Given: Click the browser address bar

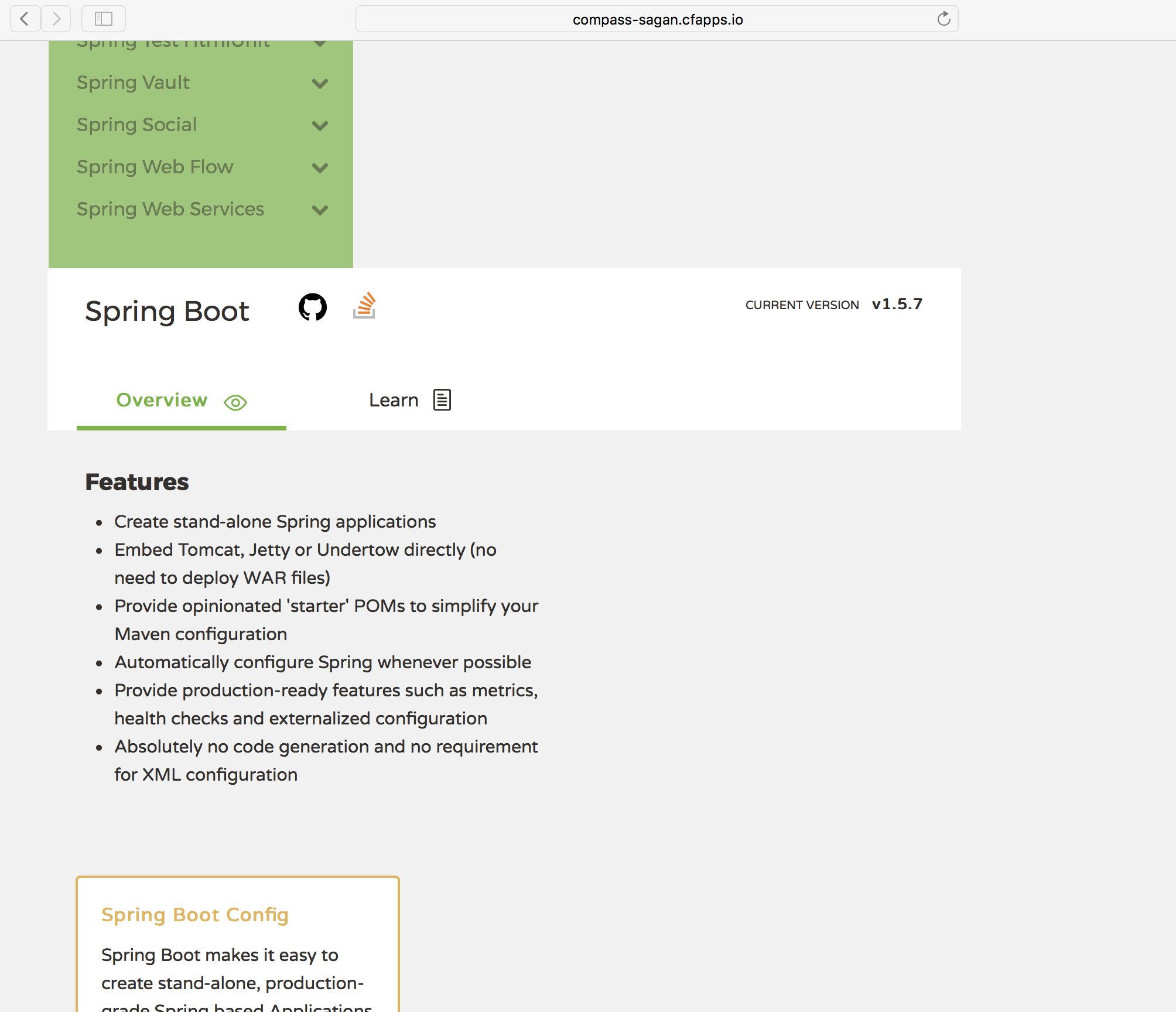Looking at the screenshot, I should (x=656, y=18).
